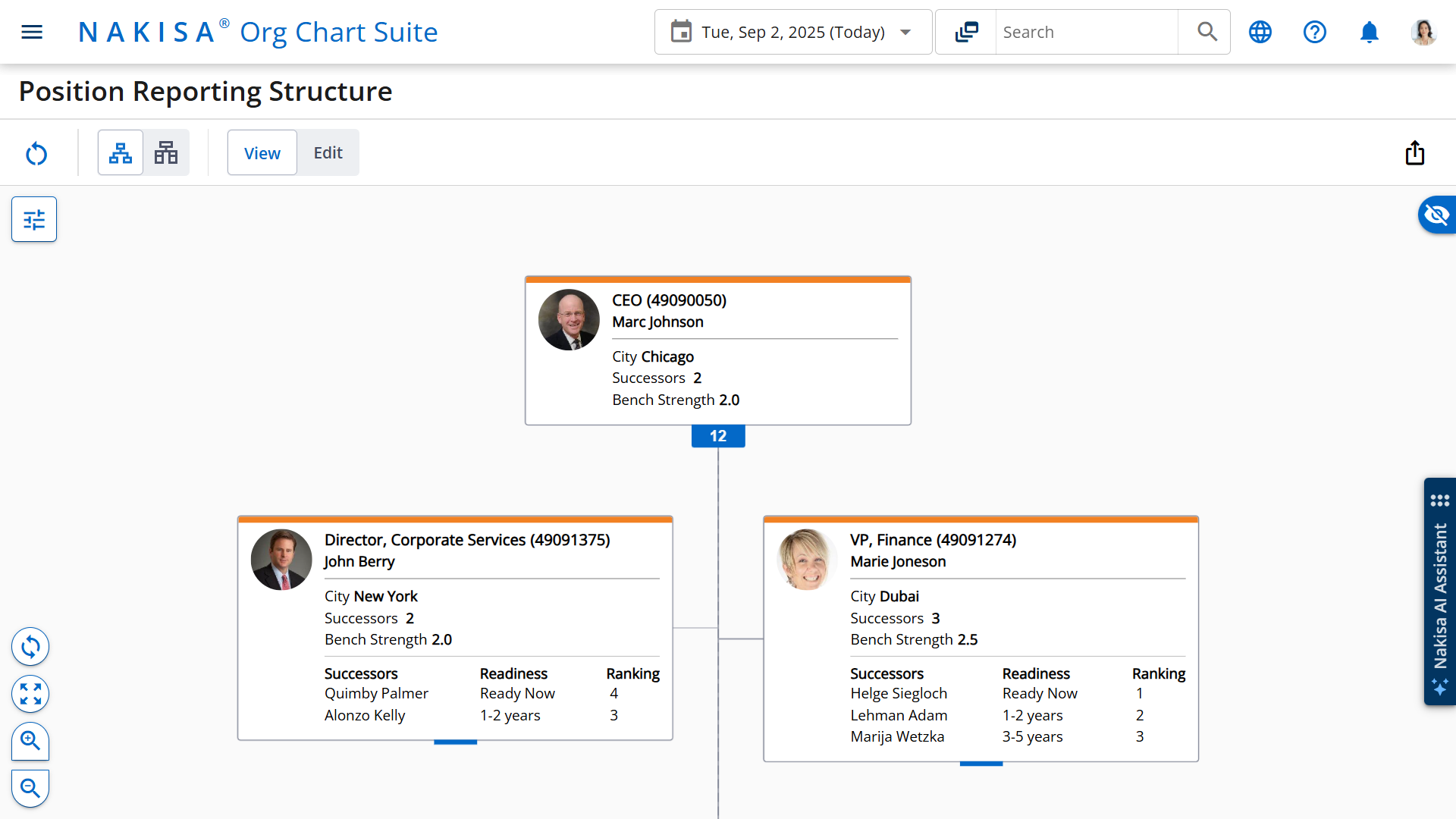This screenshot has width=1456, height=819.
Task: Zoom in on the org chart
Action: pos(30,741)
